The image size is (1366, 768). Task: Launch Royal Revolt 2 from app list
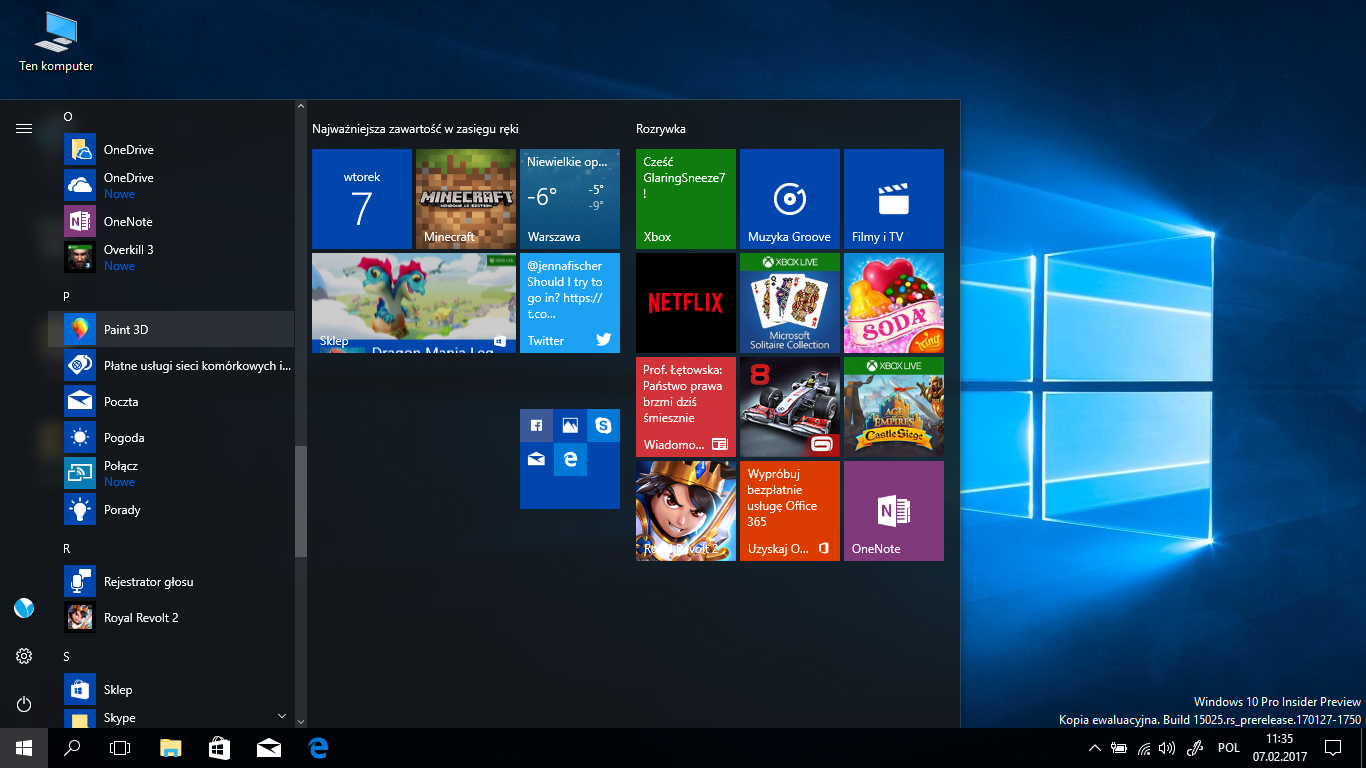point(171,617)
